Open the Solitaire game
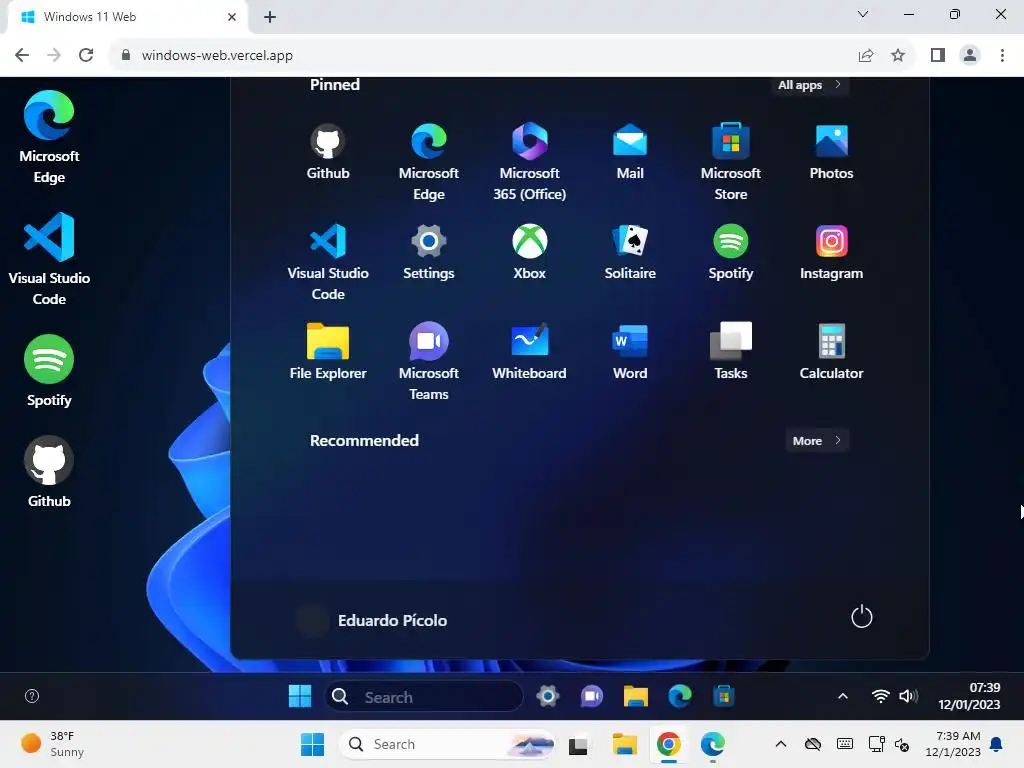This screenshot has width=1024, height=768. 630,252
